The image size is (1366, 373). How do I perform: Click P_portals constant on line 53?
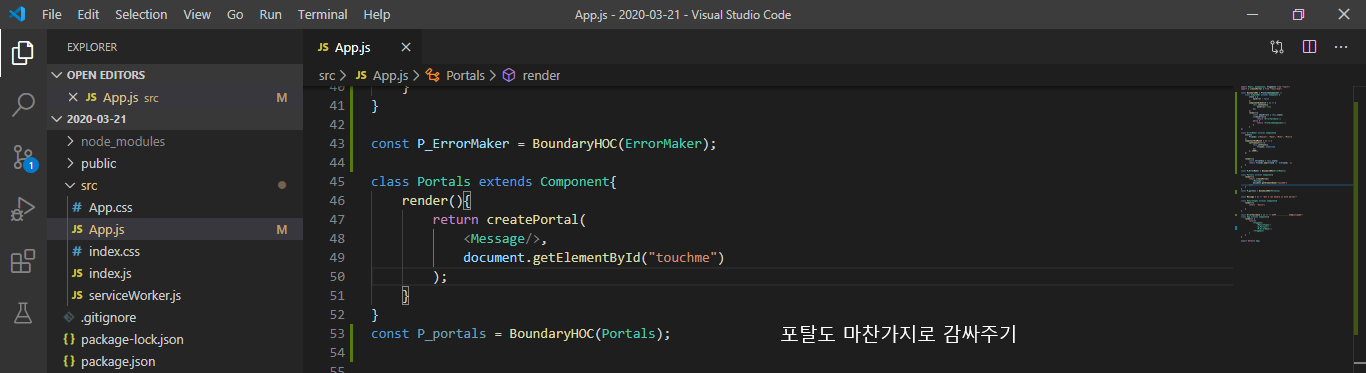click(x=452, y=333)
